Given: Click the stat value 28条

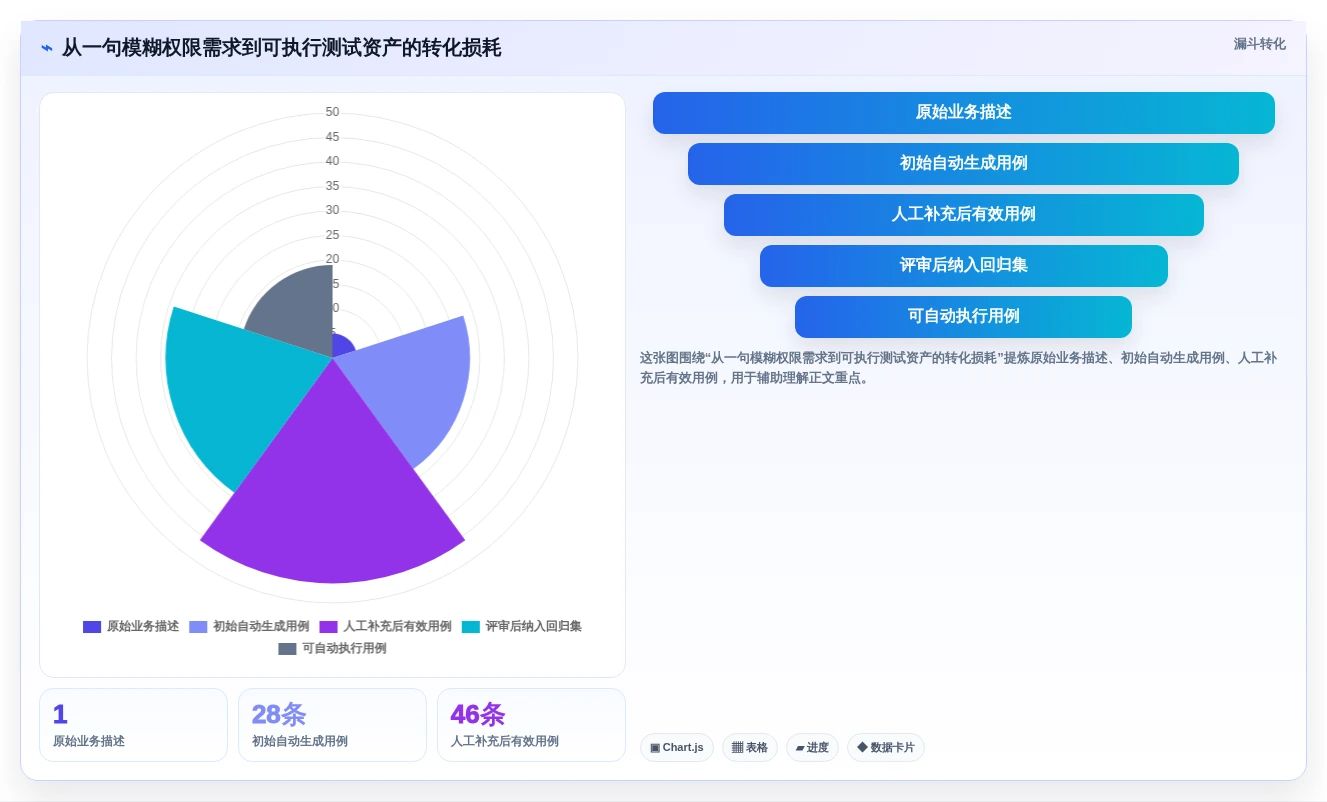Looking at the screenshot, I should pyautogui.click(x=279, y=715).
